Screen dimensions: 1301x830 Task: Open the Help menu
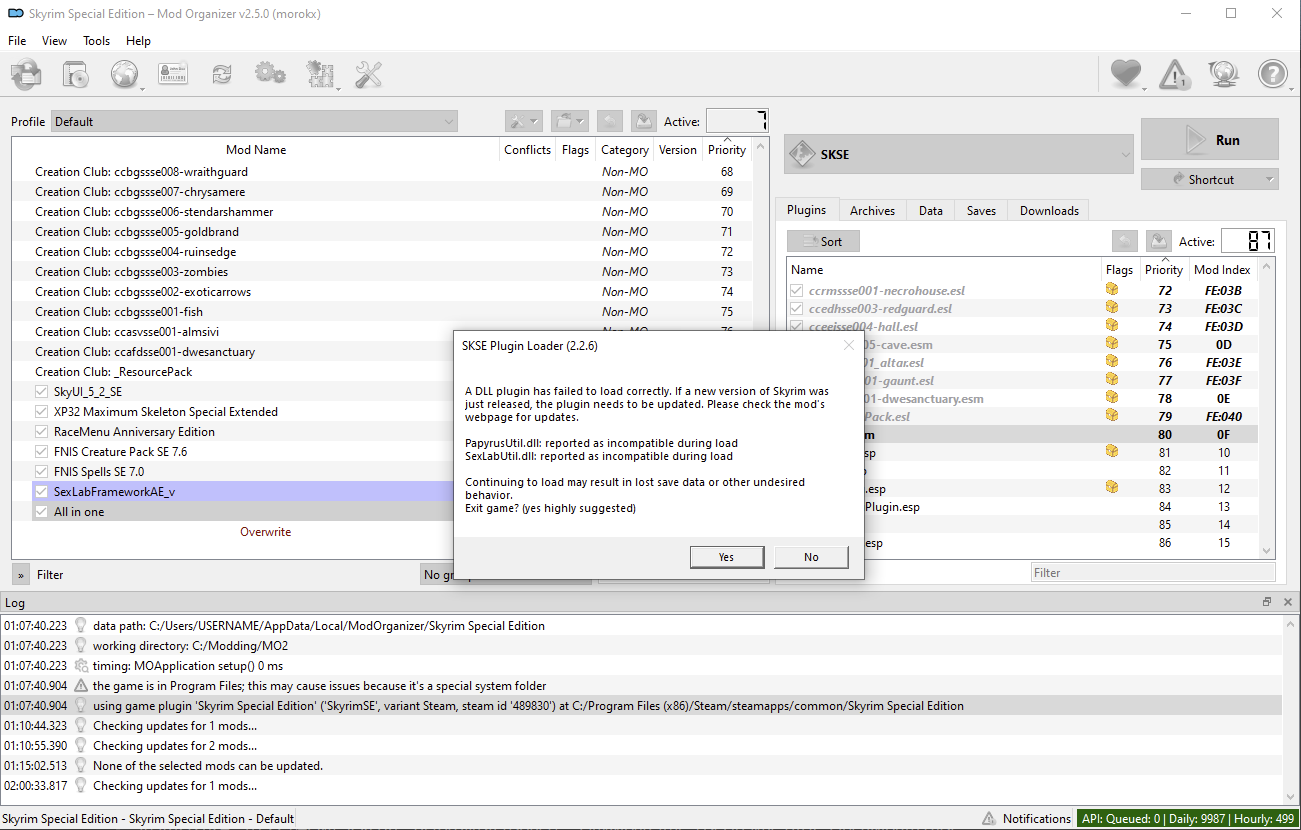(x=138, y=41)
